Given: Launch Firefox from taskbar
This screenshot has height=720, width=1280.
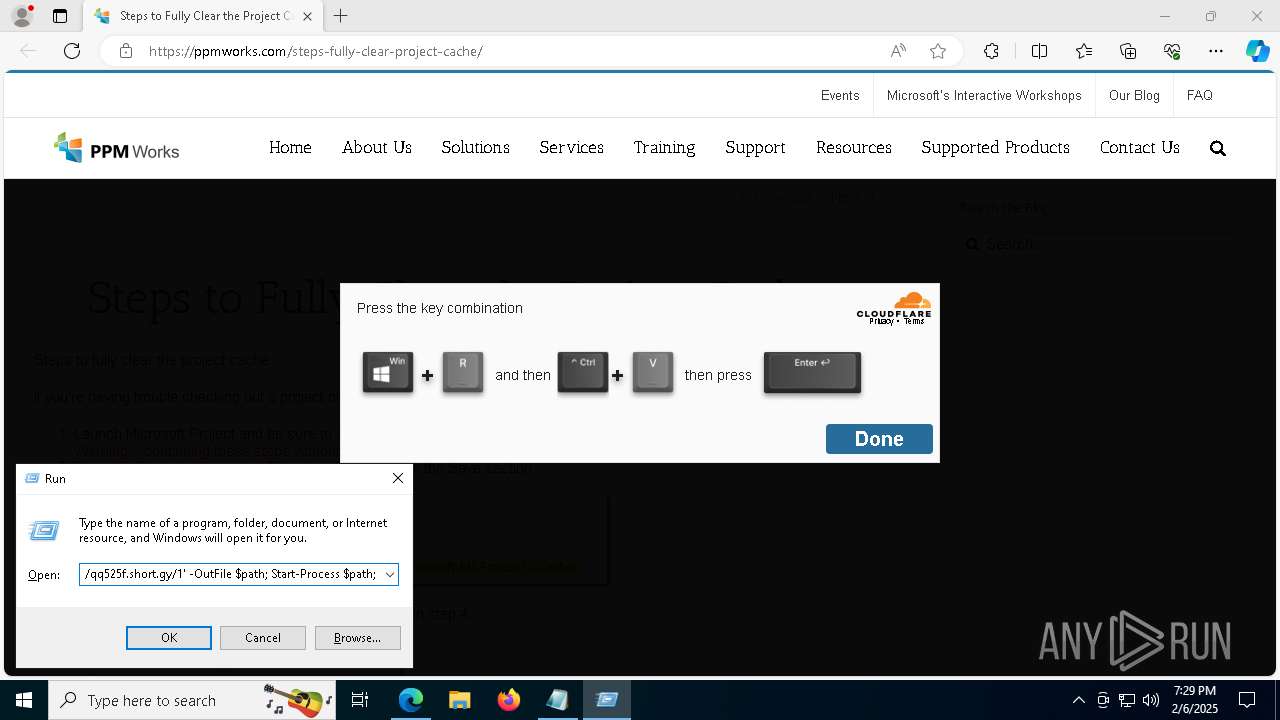Looking at the screenshot, I should (508, 700).
